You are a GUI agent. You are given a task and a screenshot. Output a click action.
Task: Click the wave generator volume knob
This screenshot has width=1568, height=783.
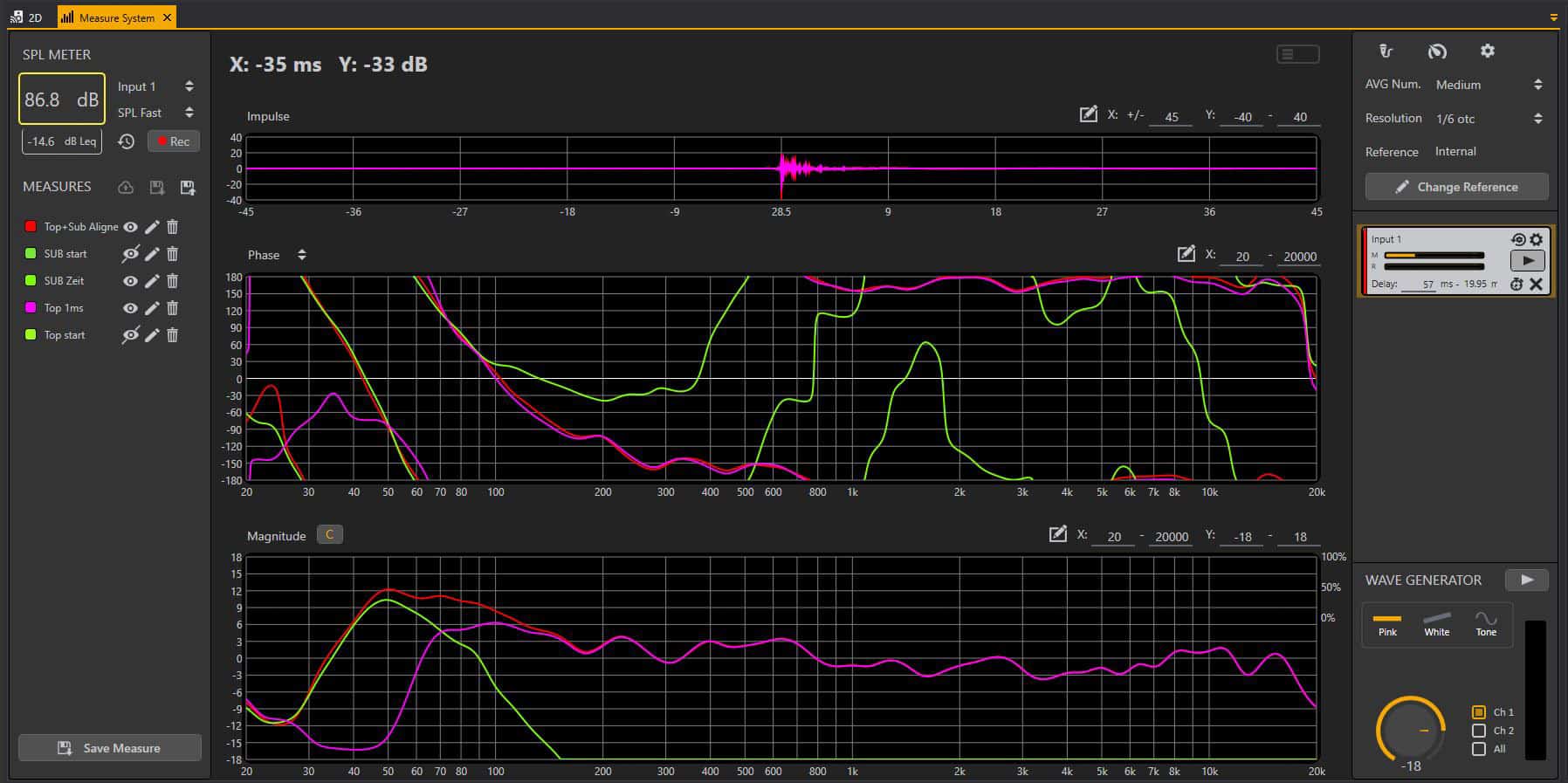[1409, 730]
